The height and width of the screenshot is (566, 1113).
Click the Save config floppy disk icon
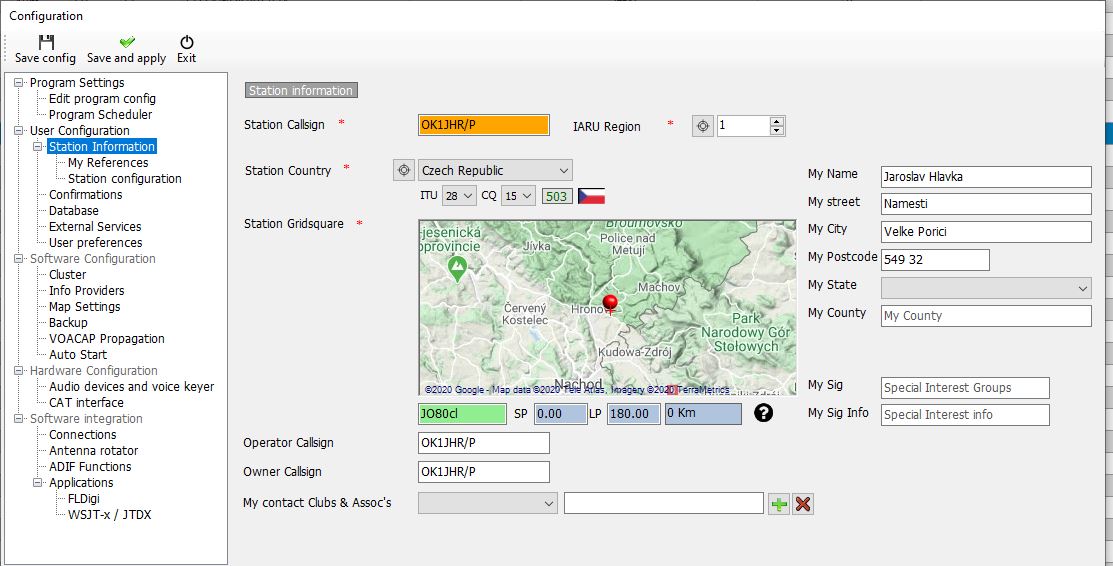46,42
